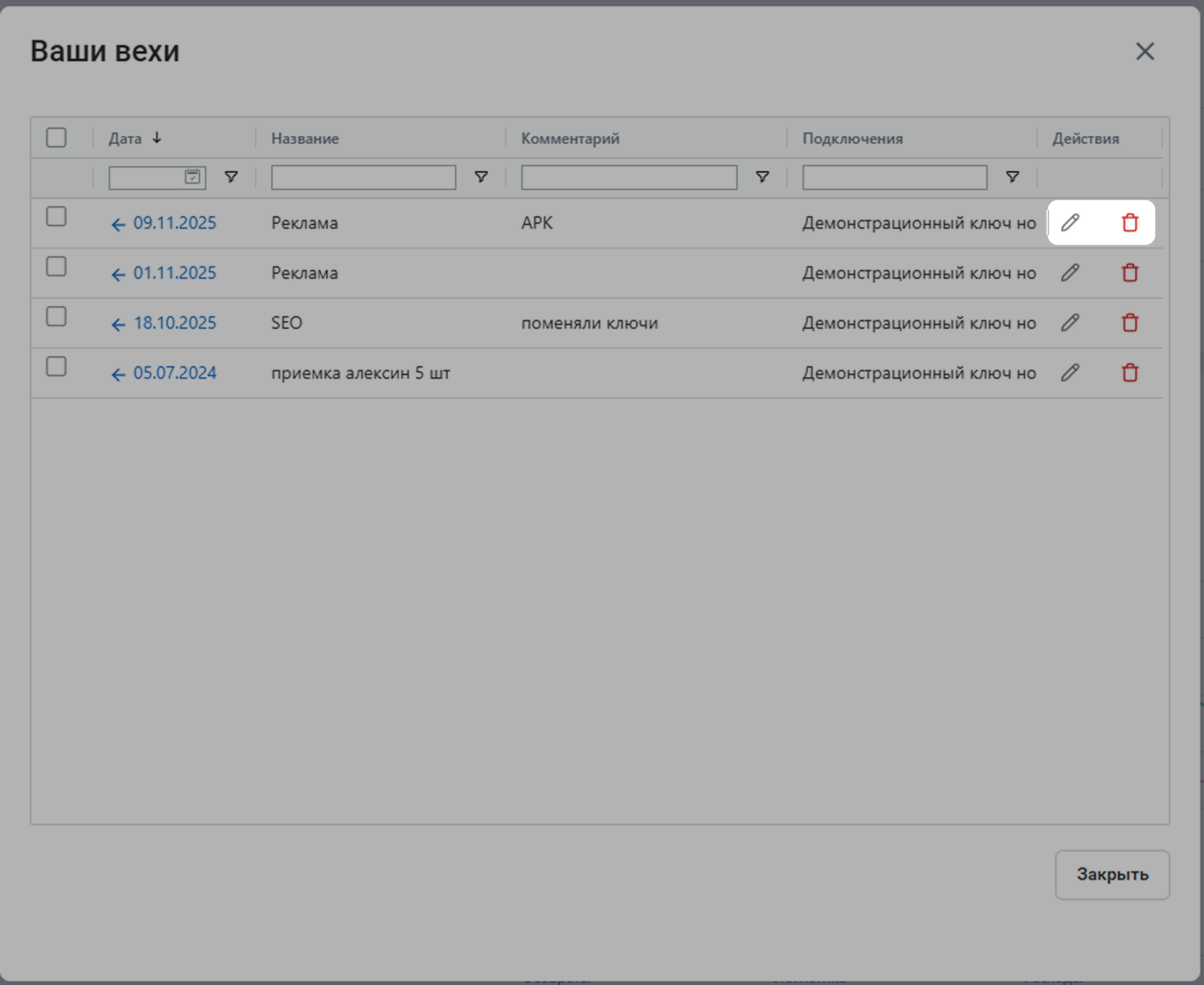This screenshot has width=1204, height=985.
Task: Delete the SEO milestone row
Action: [1130, 322]
